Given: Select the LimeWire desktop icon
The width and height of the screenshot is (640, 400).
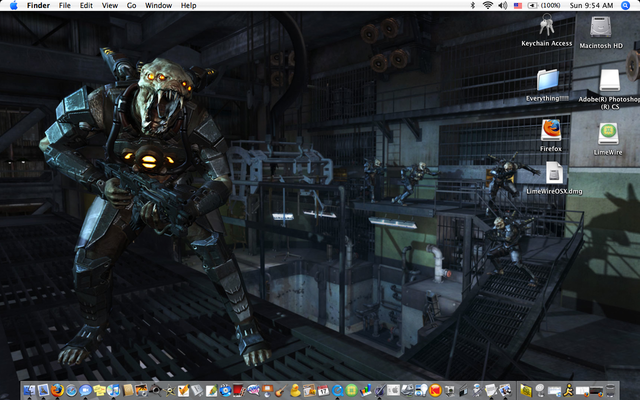Looking at the screenshot, I should [609, 133].
